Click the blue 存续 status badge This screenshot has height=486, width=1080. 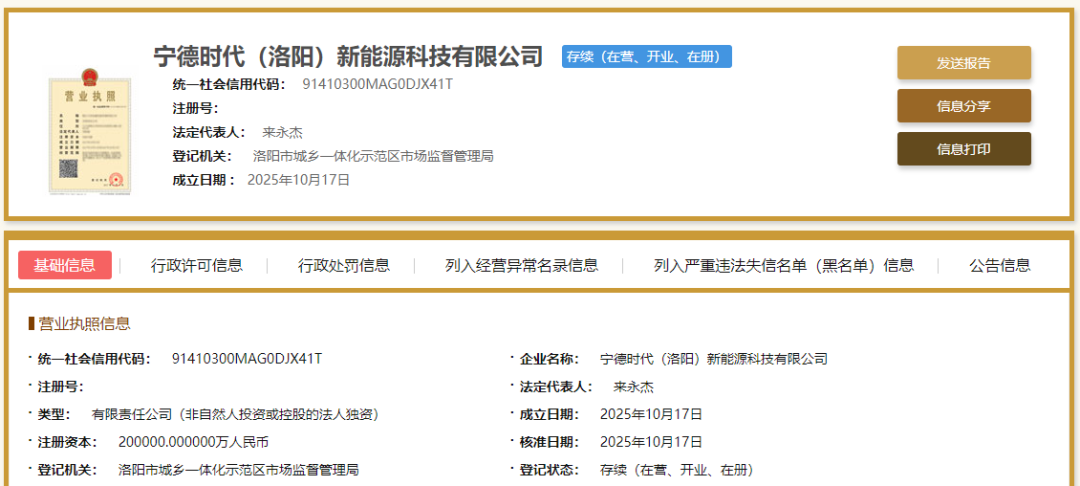point(646,57)
